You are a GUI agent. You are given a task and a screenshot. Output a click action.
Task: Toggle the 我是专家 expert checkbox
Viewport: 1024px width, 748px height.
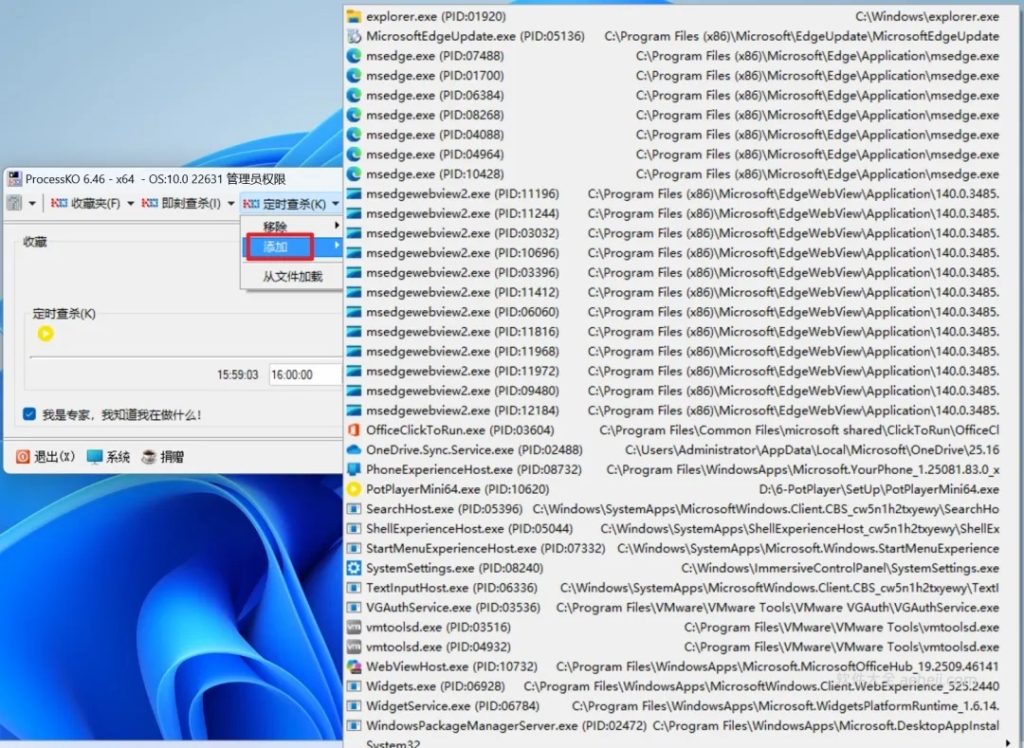pyautogui.click(x=27, y=412)
